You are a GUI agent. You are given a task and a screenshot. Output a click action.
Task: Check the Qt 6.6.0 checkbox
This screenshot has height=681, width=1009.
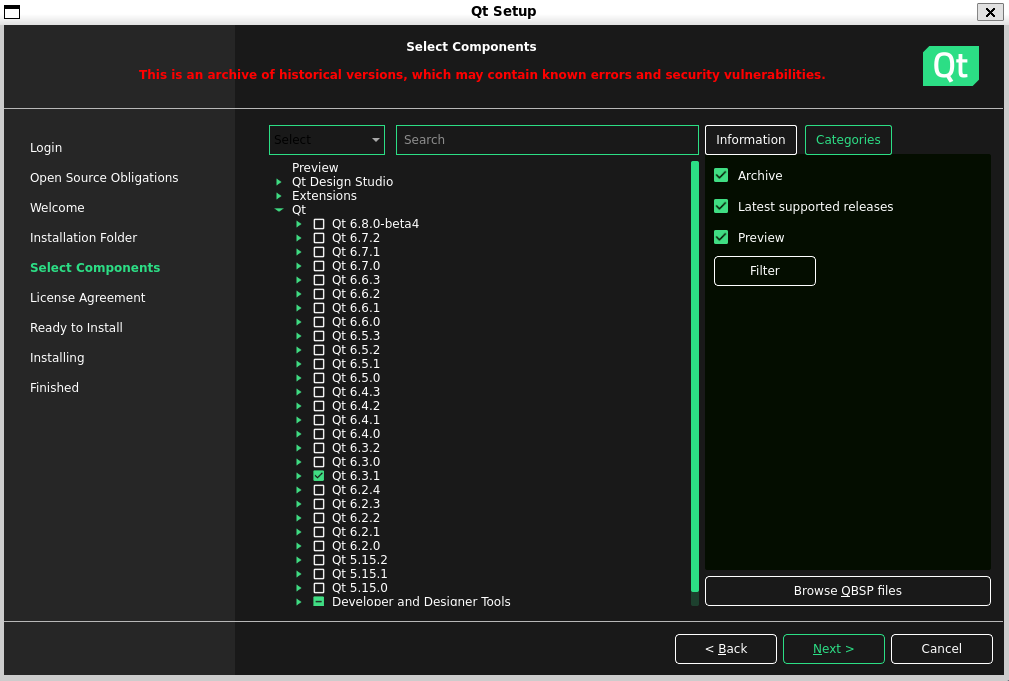click(319, 322)
